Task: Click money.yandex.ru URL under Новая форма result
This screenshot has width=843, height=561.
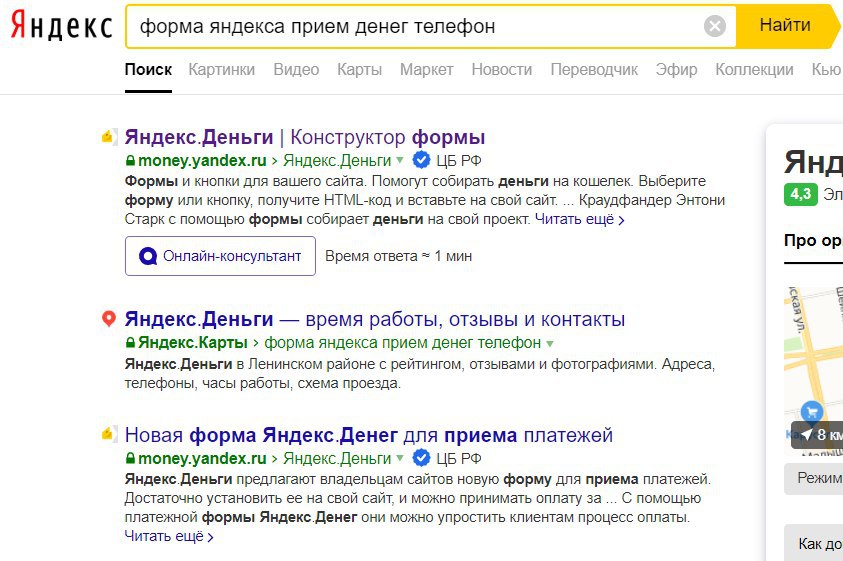Action: (x=202, y=458)
